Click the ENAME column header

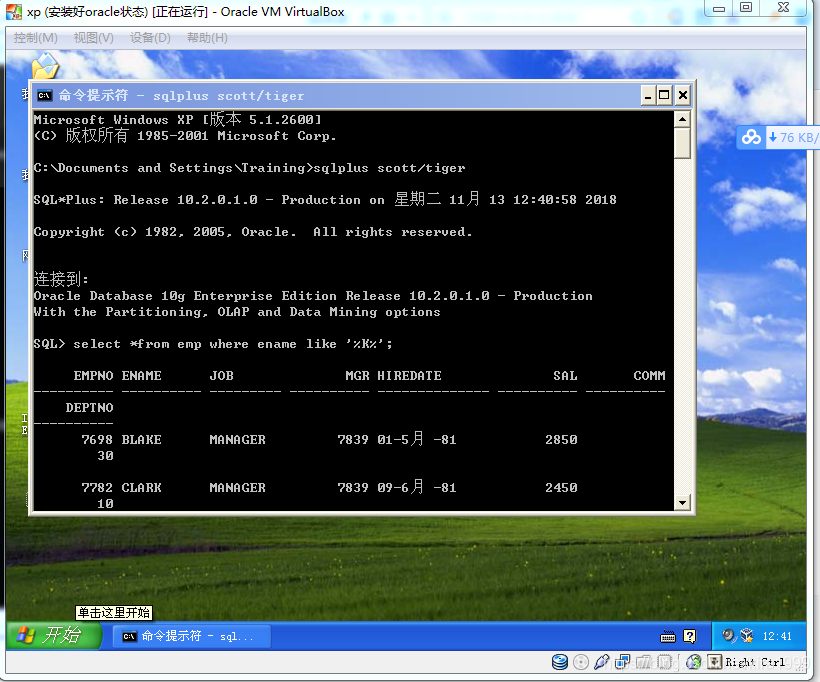(141, 376)
